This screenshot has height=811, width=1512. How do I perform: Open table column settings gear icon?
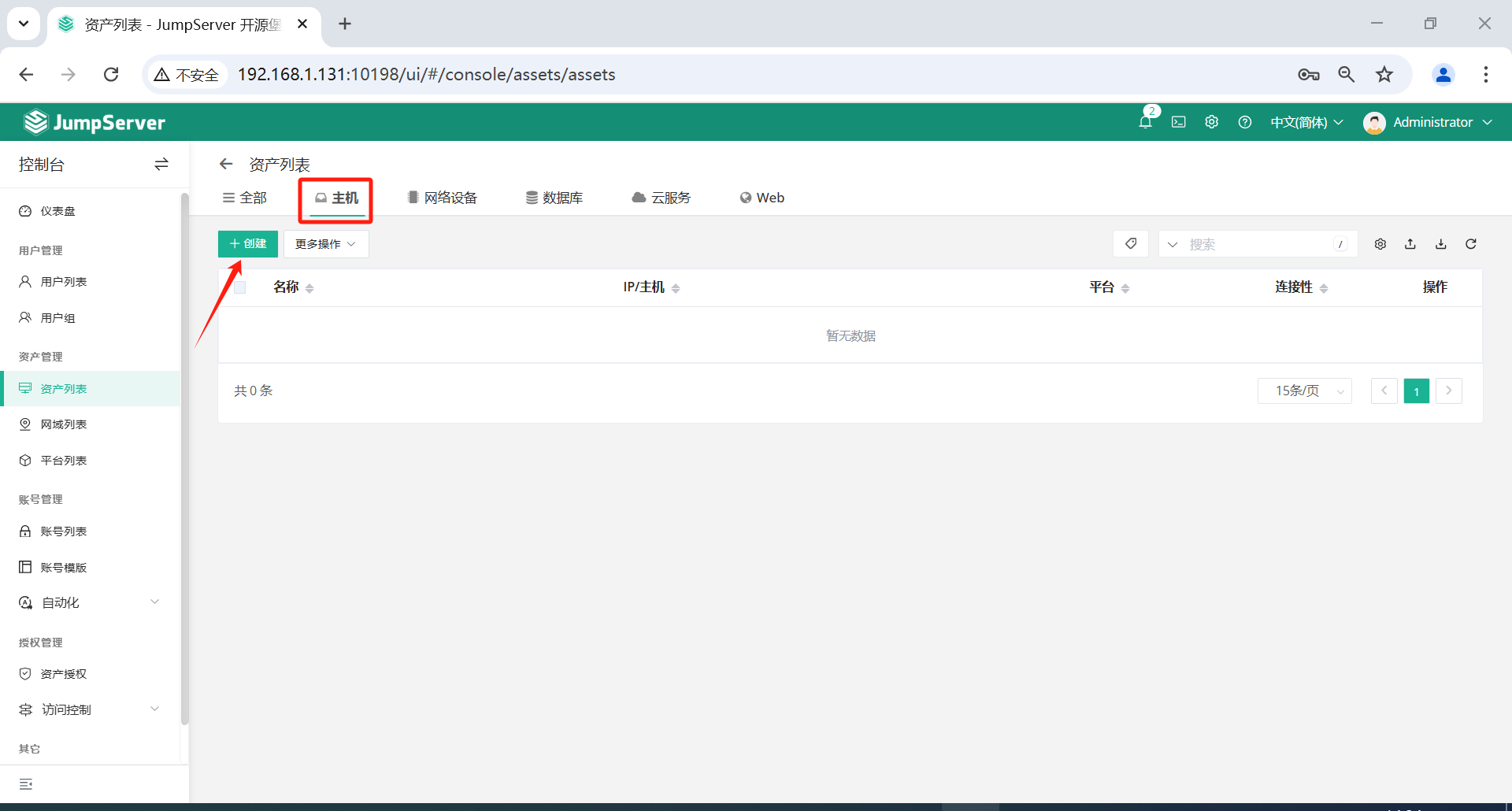pos(1380,244)
